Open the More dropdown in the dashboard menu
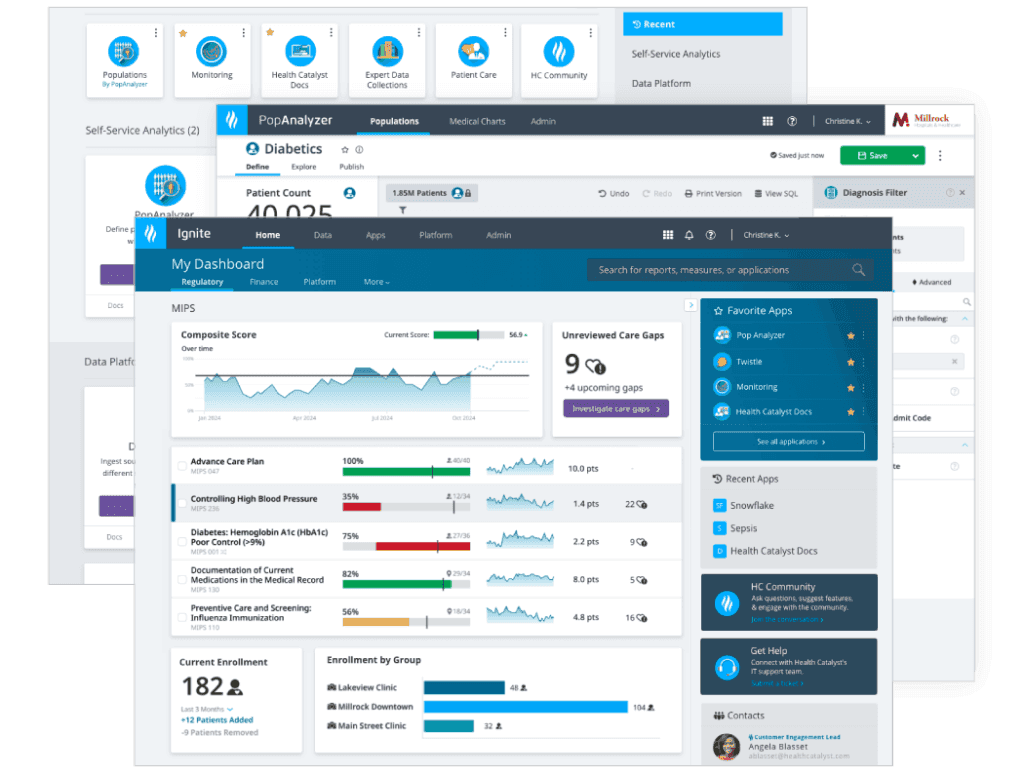This screenshot has width=1024, height=775. tap(376, 282)
